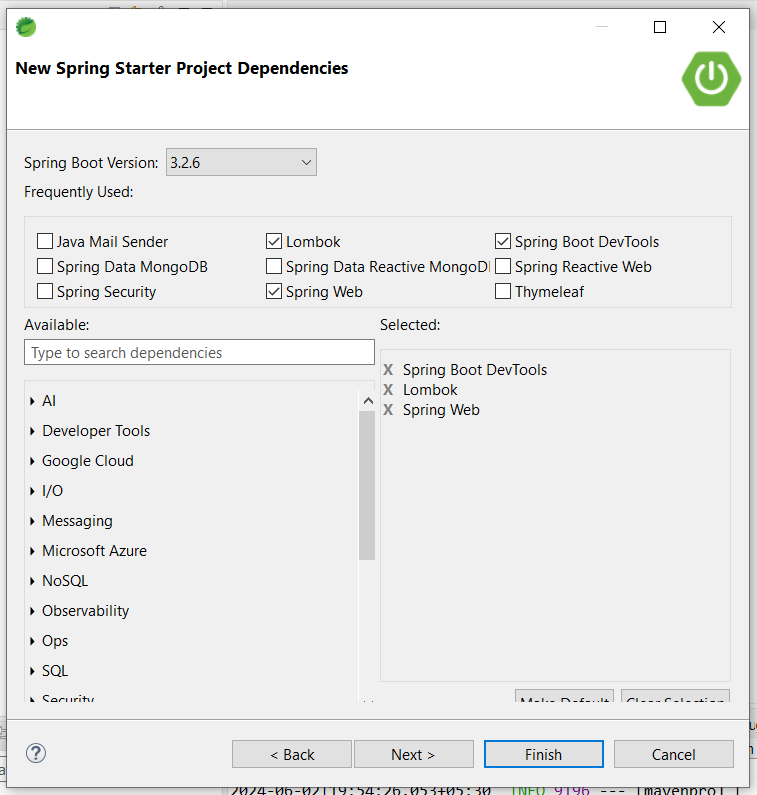Uncheck Spring Boot DevTools checkbox

503,241
